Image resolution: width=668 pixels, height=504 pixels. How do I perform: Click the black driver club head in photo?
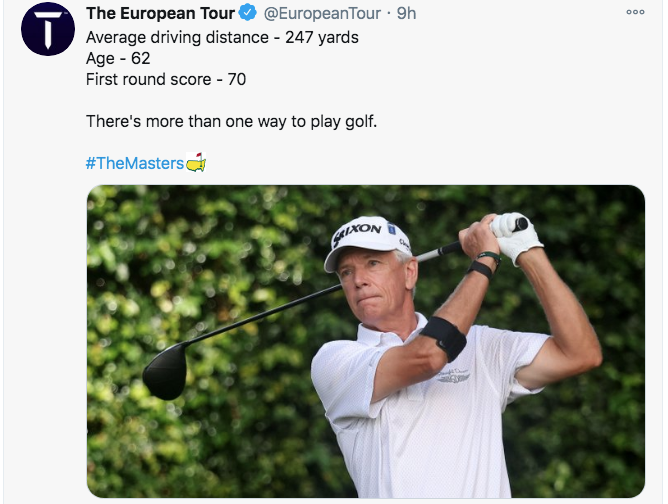(165, 371)
